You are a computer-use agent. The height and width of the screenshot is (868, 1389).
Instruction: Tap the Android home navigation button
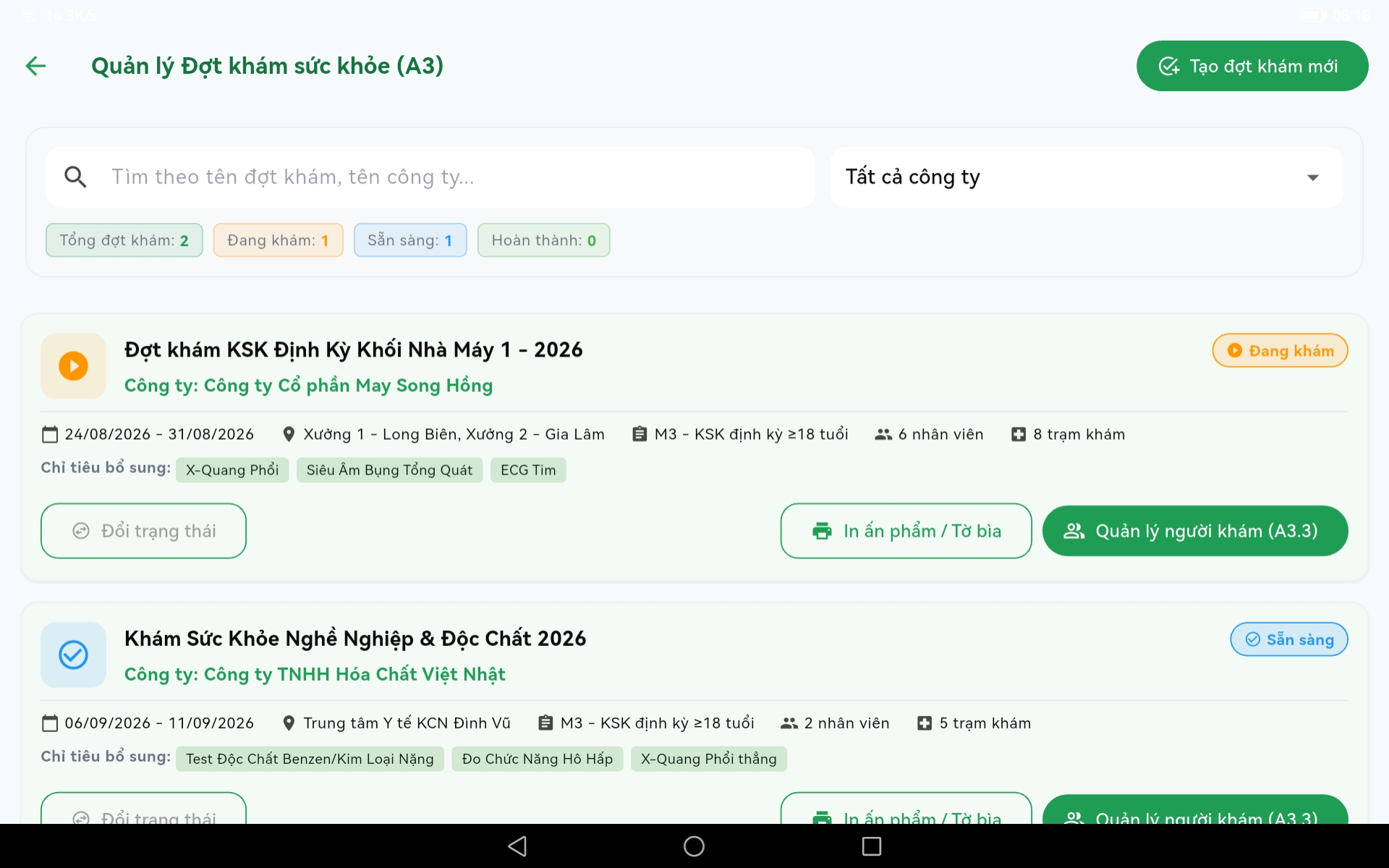694,846
